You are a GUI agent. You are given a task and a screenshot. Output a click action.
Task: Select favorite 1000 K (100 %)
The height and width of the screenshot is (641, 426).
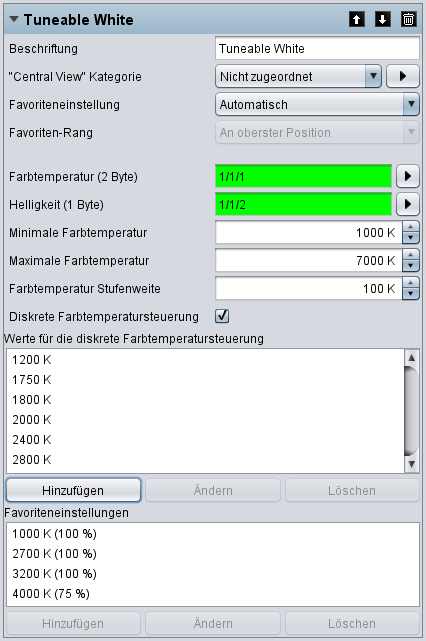click(x=213, y=534)
